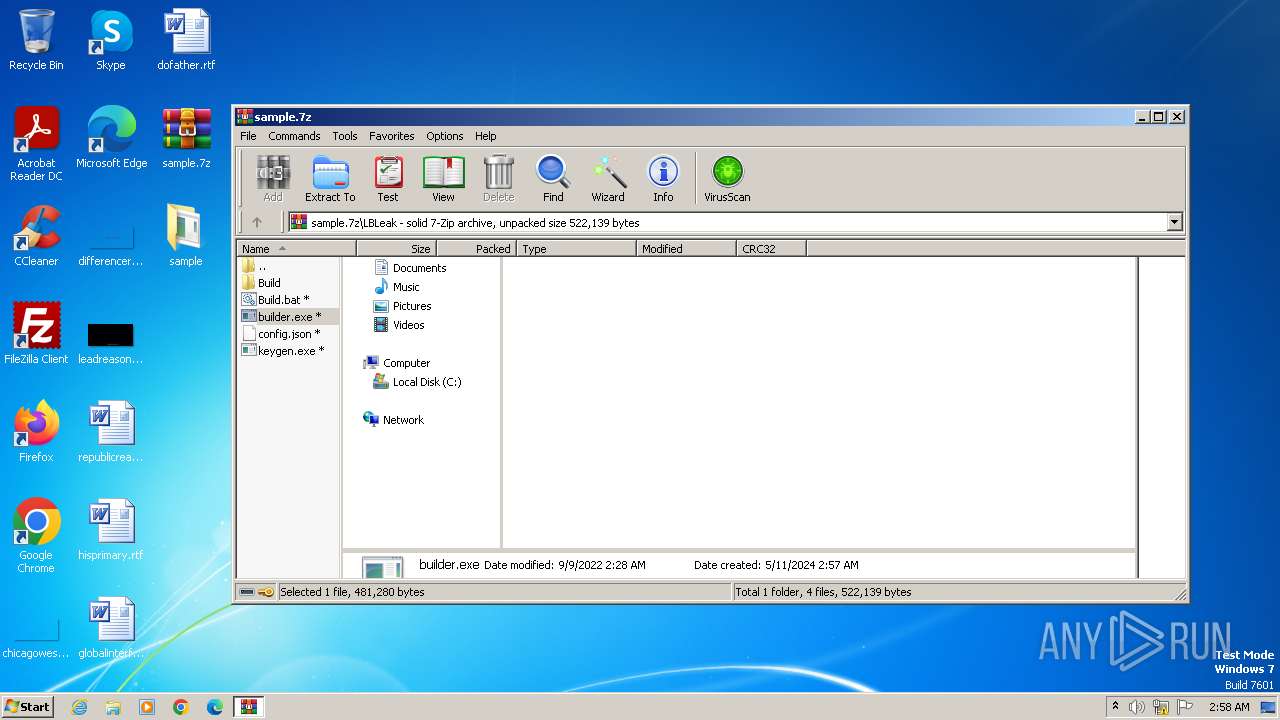Click the key password icon in status bar
This screenshot has height=720, width=1280.
265,592
